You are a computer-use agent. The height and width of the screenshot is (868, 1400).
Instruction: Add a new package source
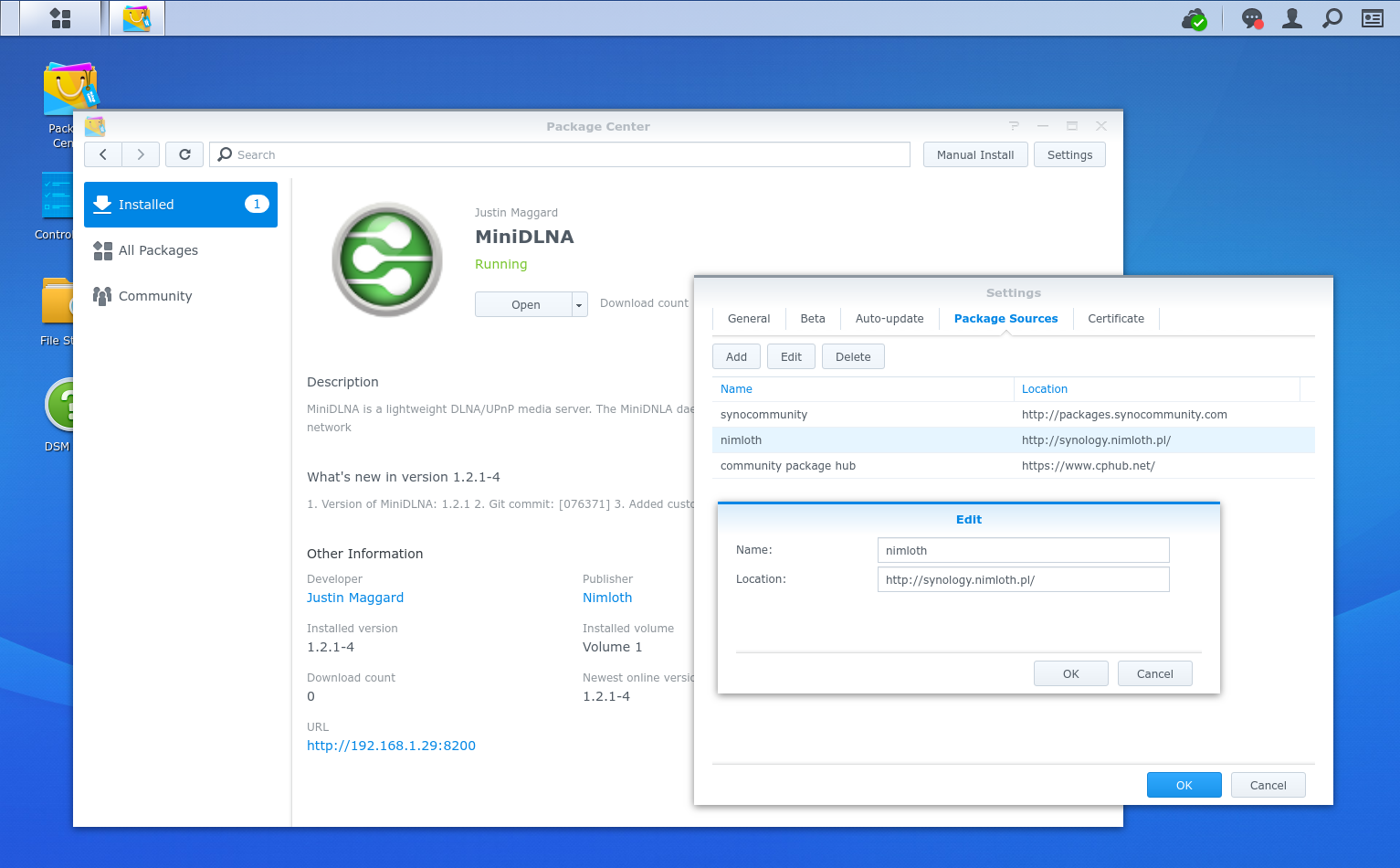coord(736,357)
